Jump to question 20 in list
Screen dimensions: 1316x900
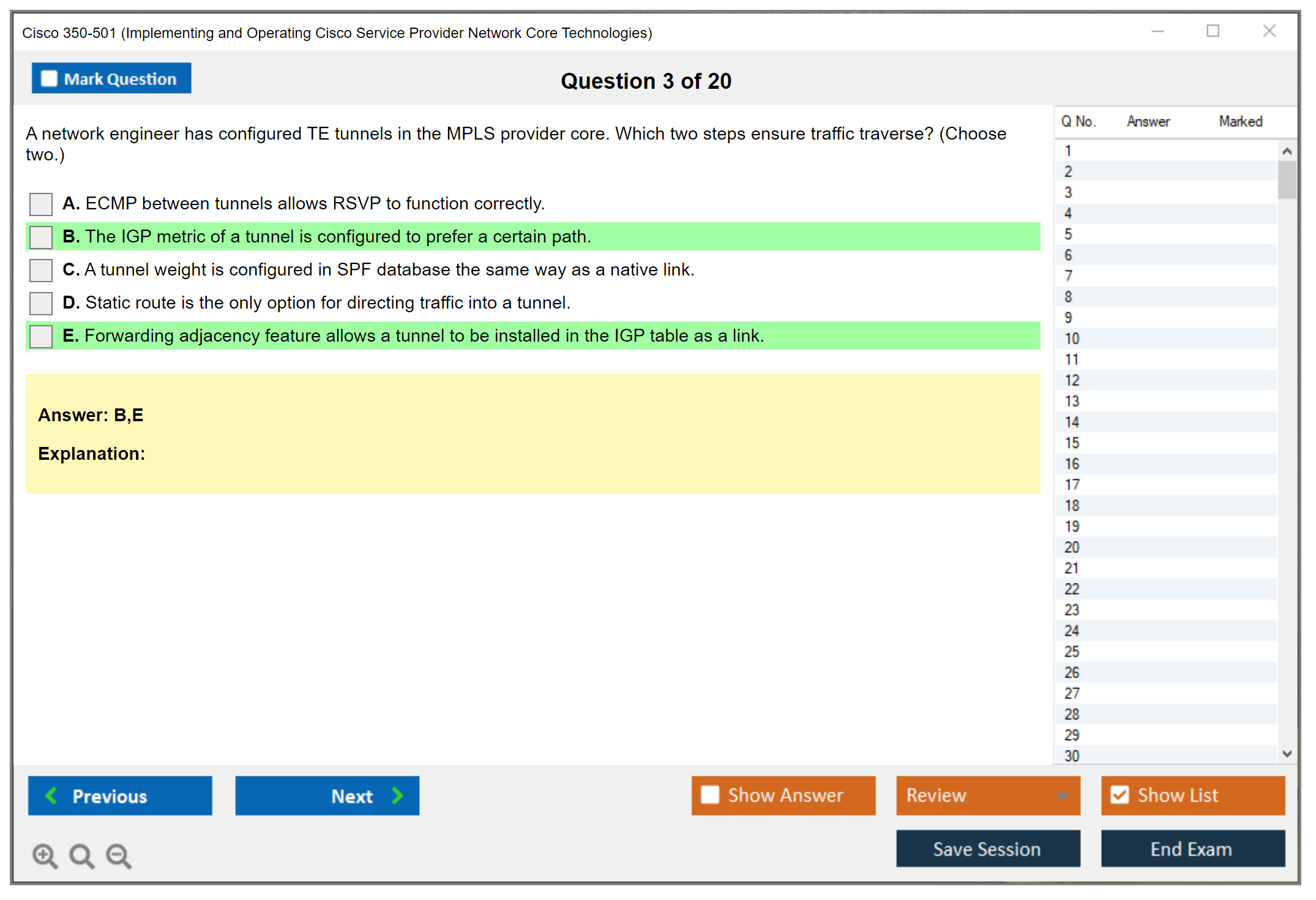point(1072,547)
